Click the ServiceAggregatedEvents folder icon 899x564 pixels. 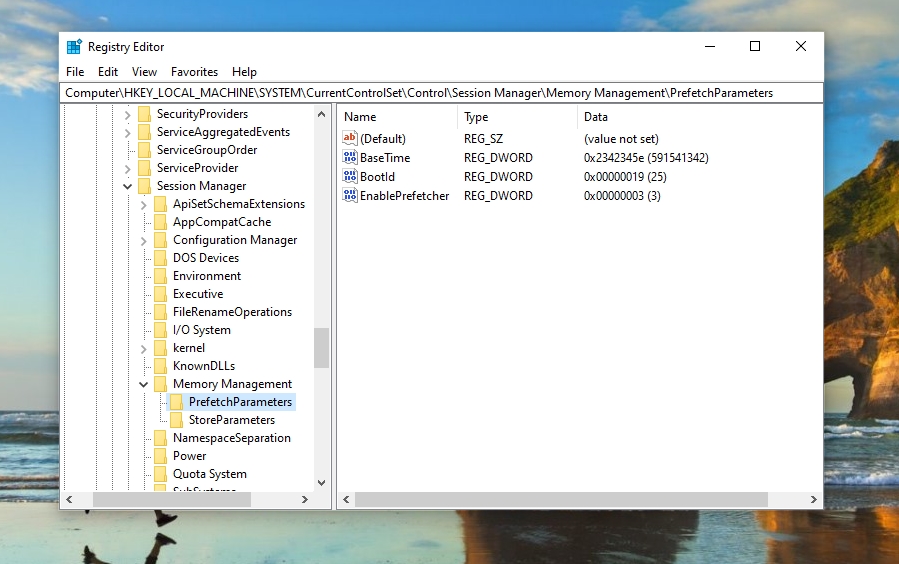pyautogui.click(x=144, y=132)
